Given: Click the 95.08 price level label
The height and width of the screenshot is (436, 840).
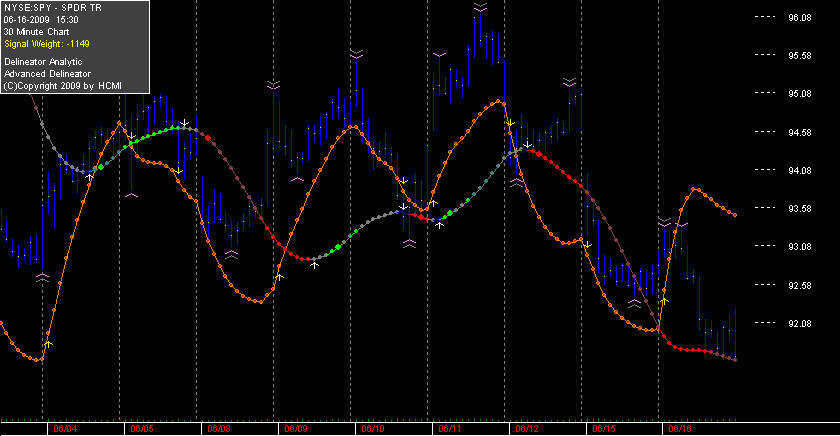Looking at the screenshot, I should [800, 94].
